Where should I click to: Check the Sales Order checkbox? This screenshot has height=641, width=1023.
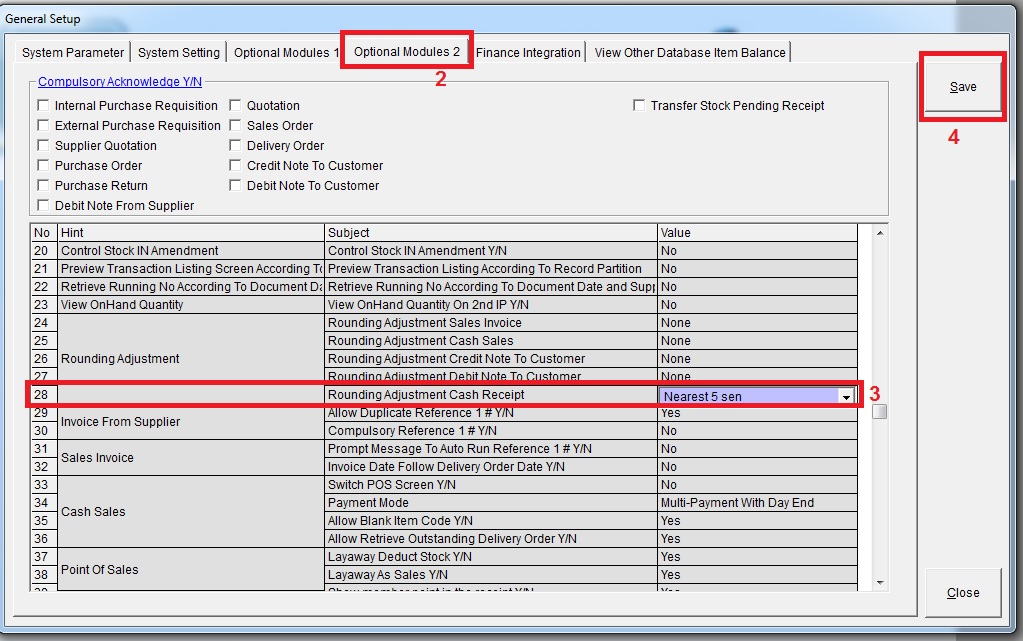(x=235, y=126)
